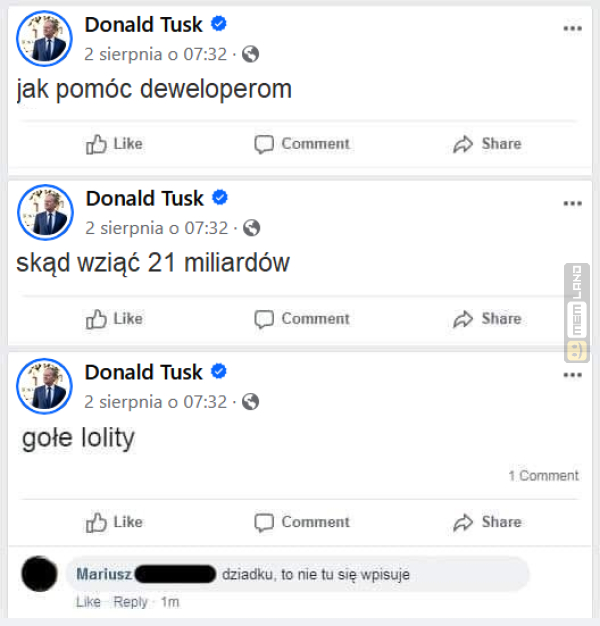Image resolution: width=600 pixels, height=626 pixels.
Task: Open three-dots menu of third post
Action: tap(572, 375)
